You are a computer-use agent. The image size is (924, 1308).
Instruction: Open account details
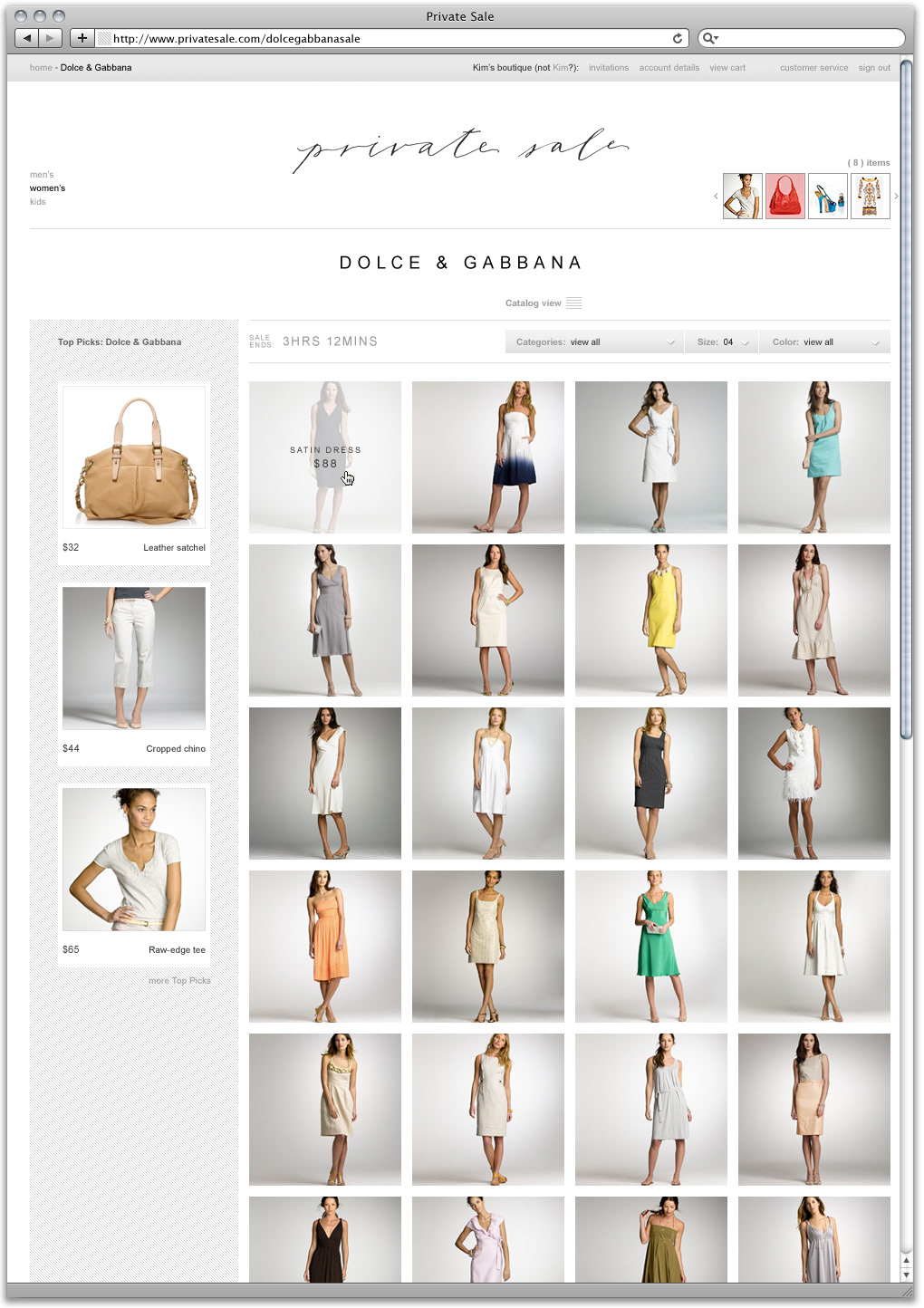pyautogui.click(x=669, y=68)
